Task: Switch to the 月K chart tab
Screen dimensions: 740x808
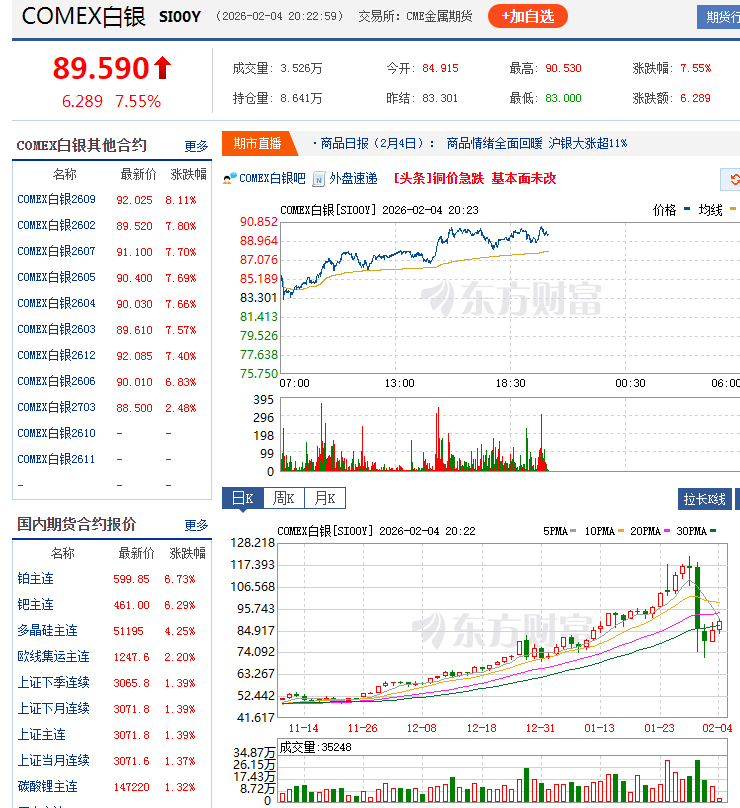Action: click(x=325, y=498)
